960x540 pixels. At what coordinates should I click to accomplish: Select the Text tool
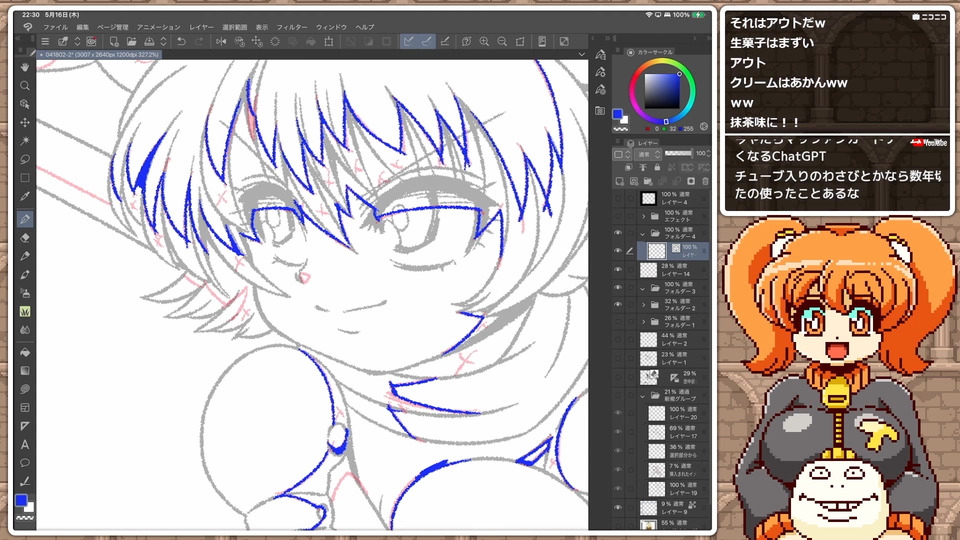point(24,444)
